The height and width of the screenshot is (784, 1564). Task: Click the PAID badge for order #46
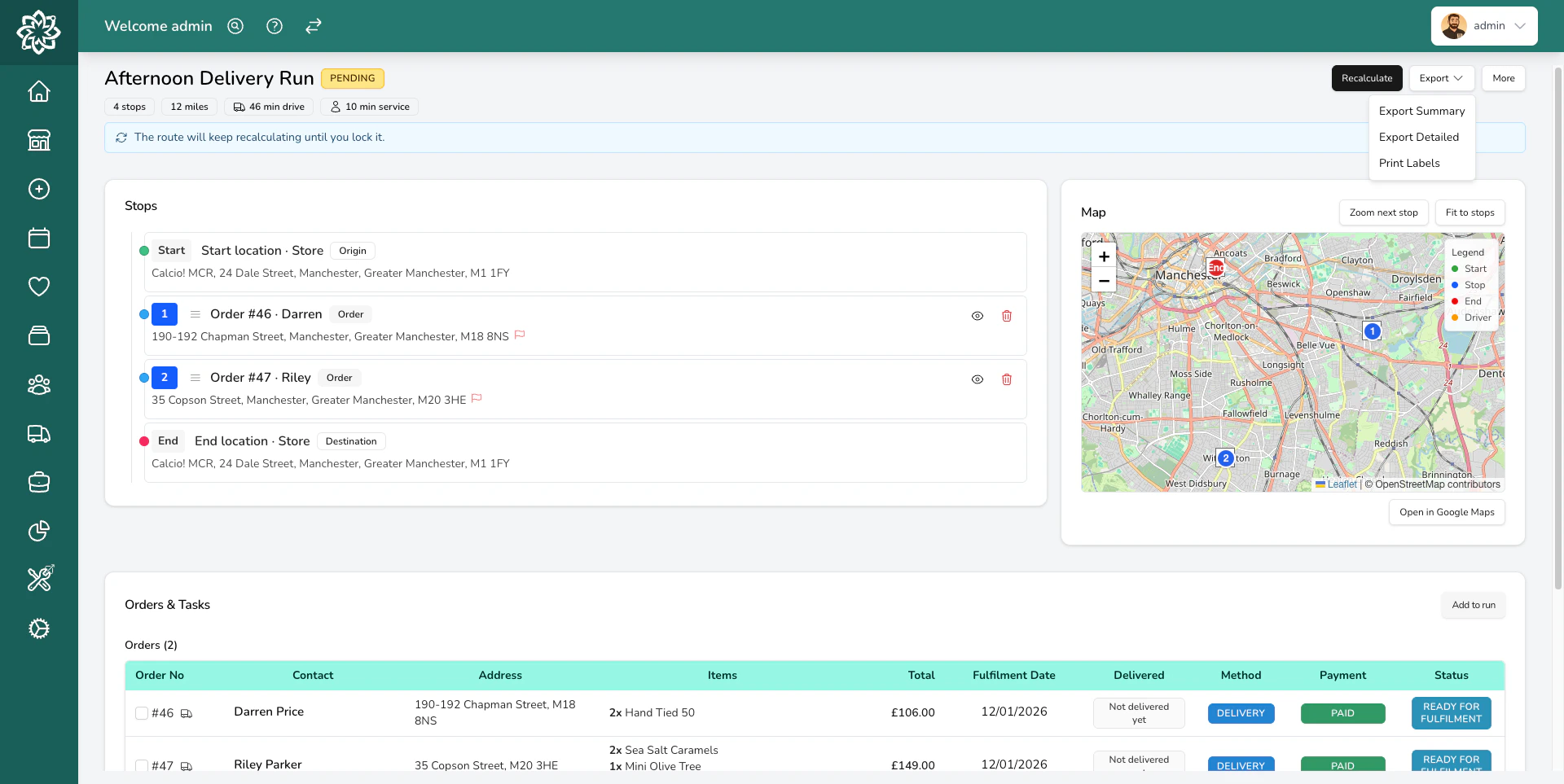(x=1342, y=713)
